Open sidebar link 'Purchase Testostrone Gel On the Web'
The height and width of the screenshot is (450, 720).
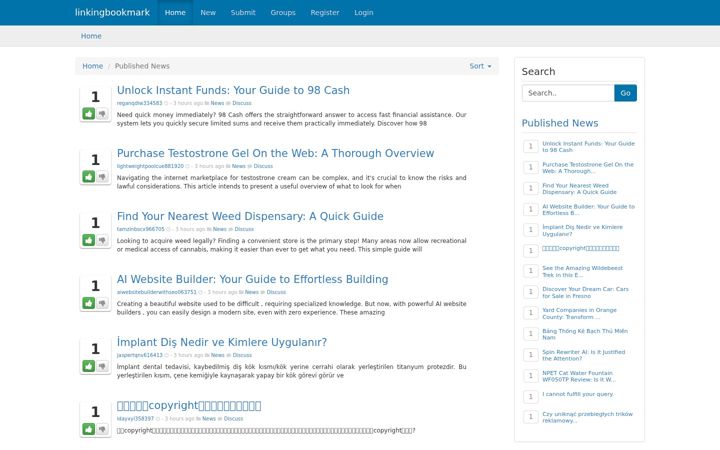[588, 168]
